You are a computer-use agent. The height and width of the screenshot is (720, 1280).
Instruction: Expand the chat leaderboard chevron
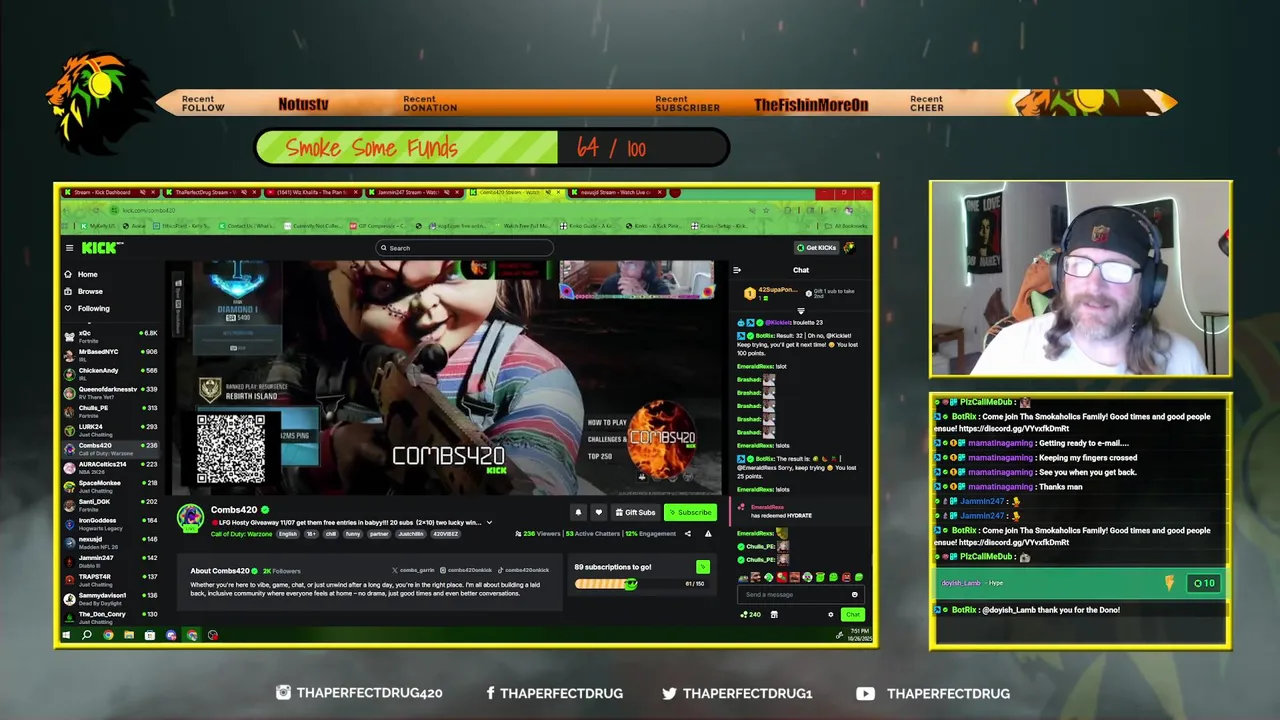click(800, 311)
